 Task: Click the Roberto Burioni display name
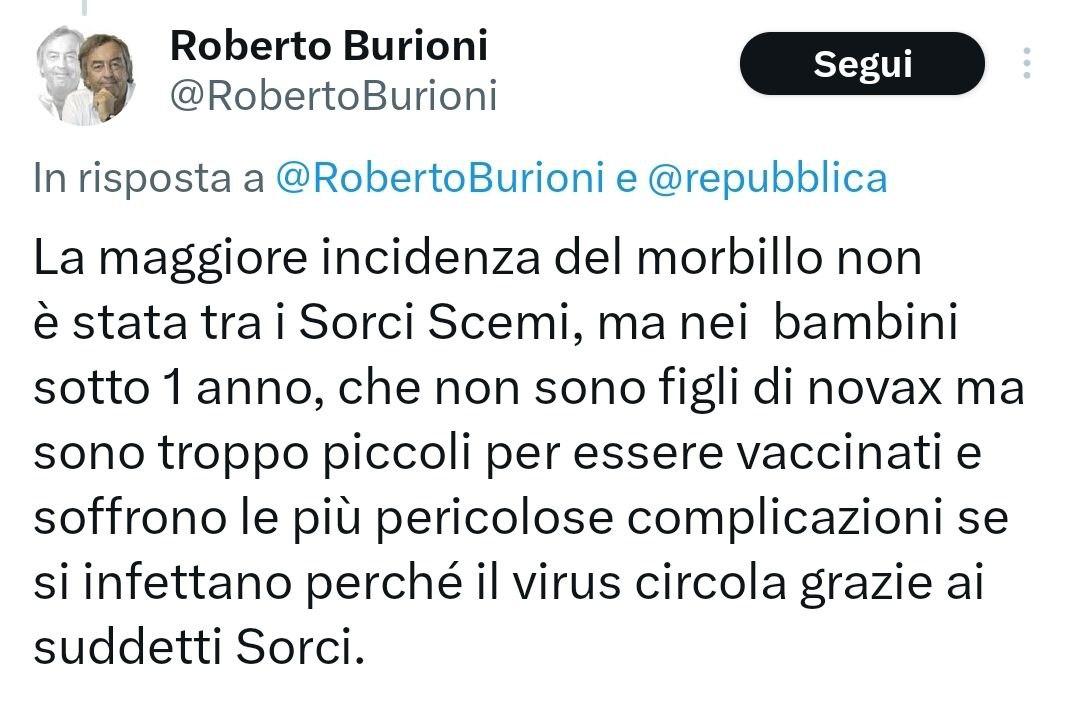(329, 45)
